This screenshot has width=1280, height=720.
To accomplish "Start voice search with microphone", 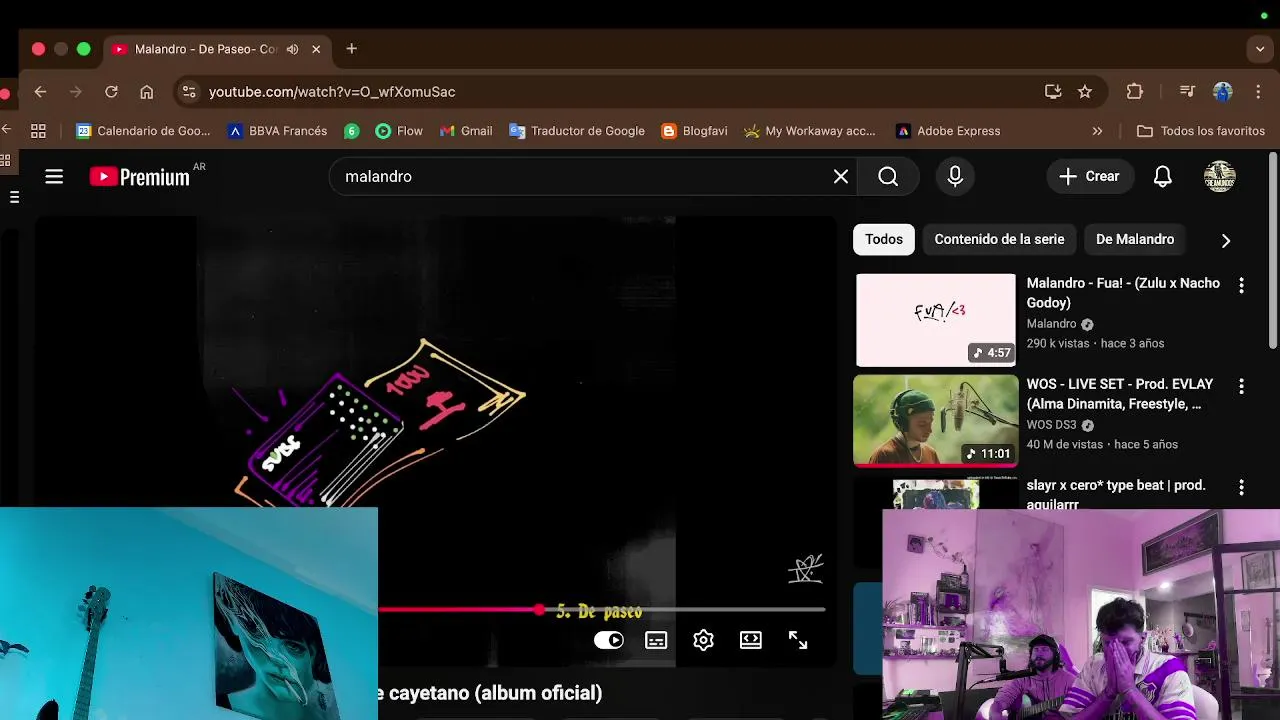I will (955, 177).
